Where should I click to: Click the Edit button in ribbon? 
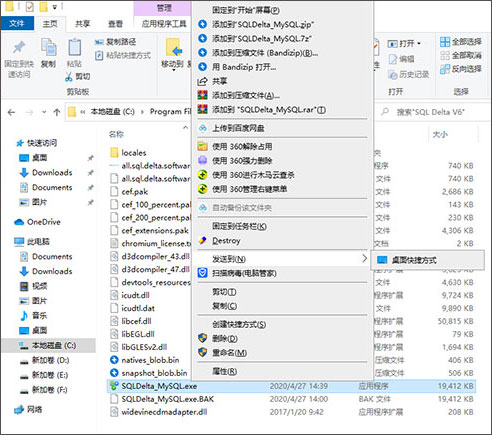[401, 59]
